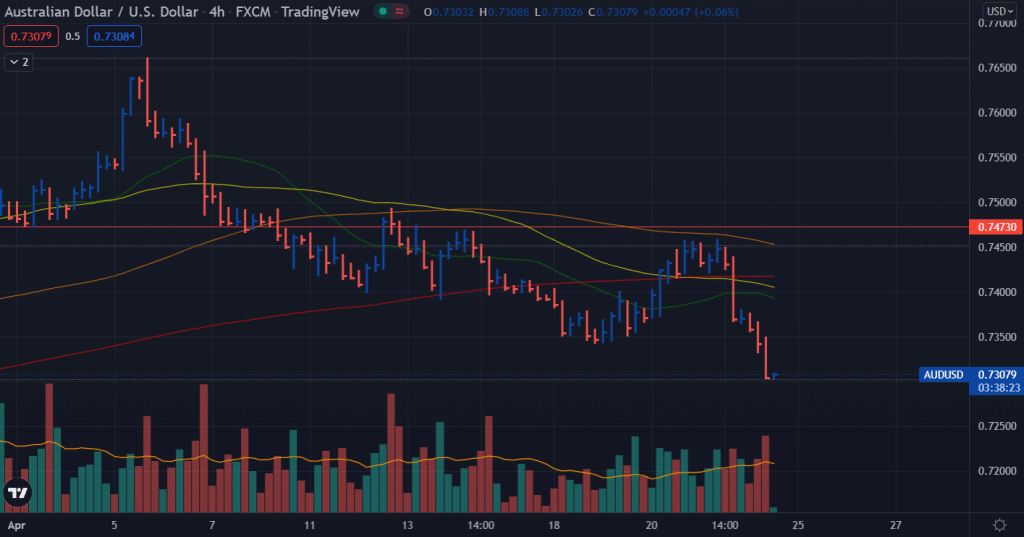The height and width of the screenshot is (537, 1024).
Task: Click the 0.72500 price axis label
Action: click(x=997, y=426)
